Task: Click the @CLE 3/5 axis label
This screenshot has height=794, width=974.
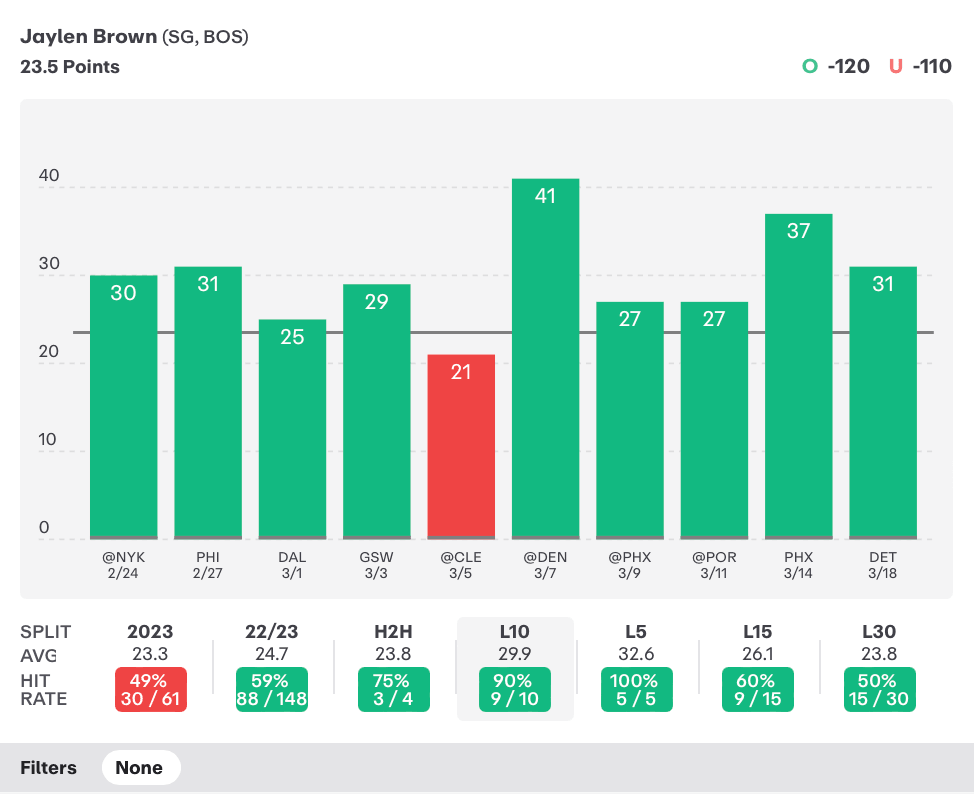Action: pyautogui.click(x=461, y=565)
